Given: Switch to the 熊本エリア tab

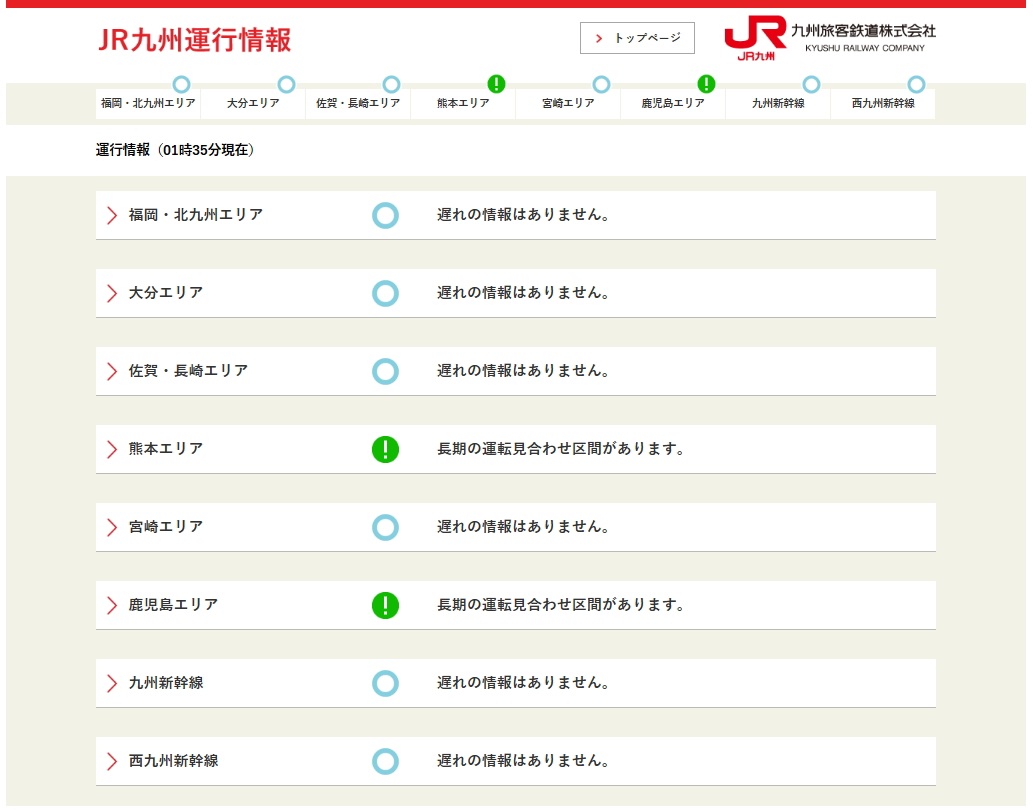Looking at the screenshot, I should [x=463, y=103].
